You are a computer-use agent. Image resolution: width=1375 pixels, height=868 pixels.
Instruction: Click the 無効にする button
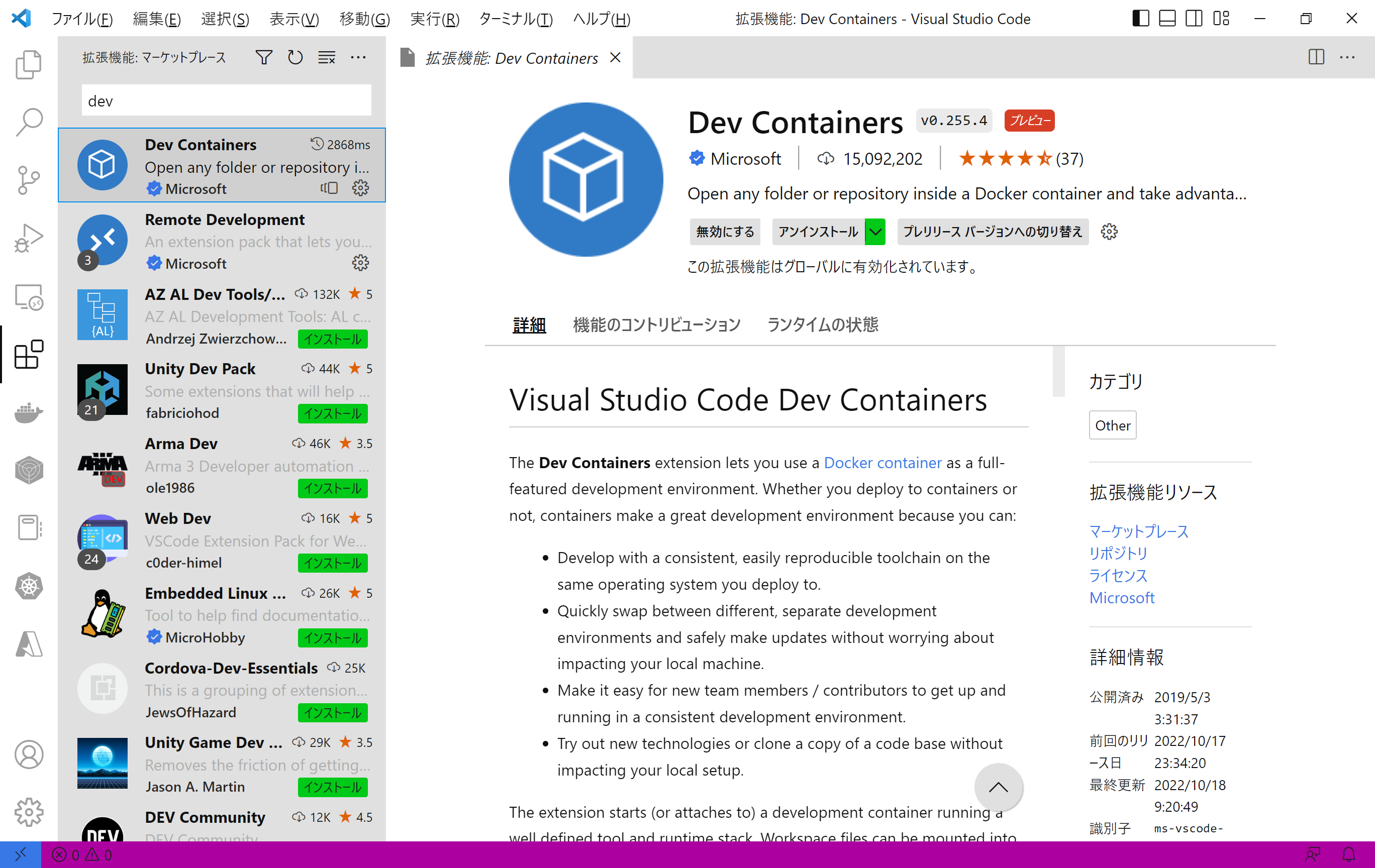pos(725,232)
